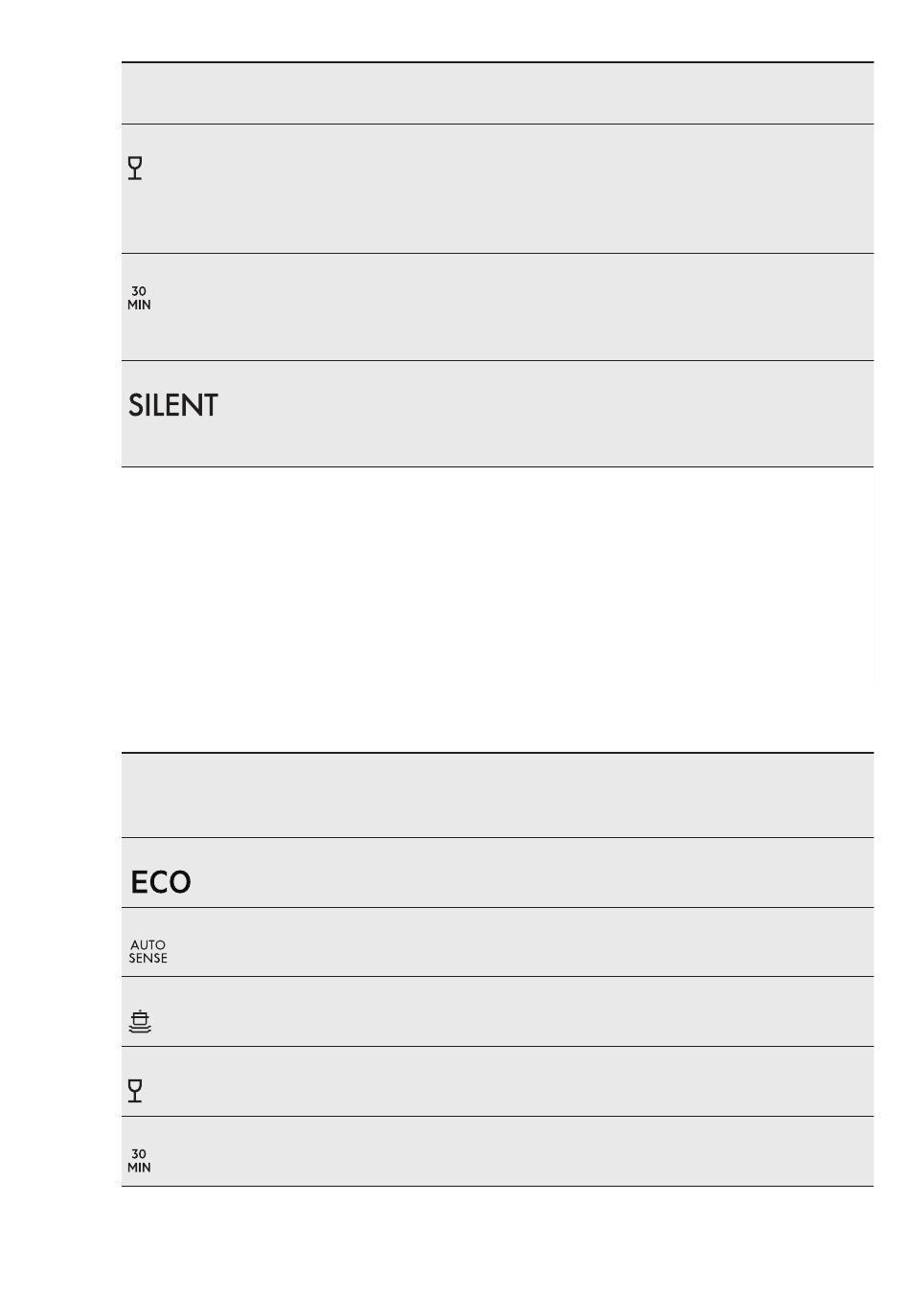910x1316 pixels.
Task: Select the ECO programme label
Action: click(x=161, y=882)
